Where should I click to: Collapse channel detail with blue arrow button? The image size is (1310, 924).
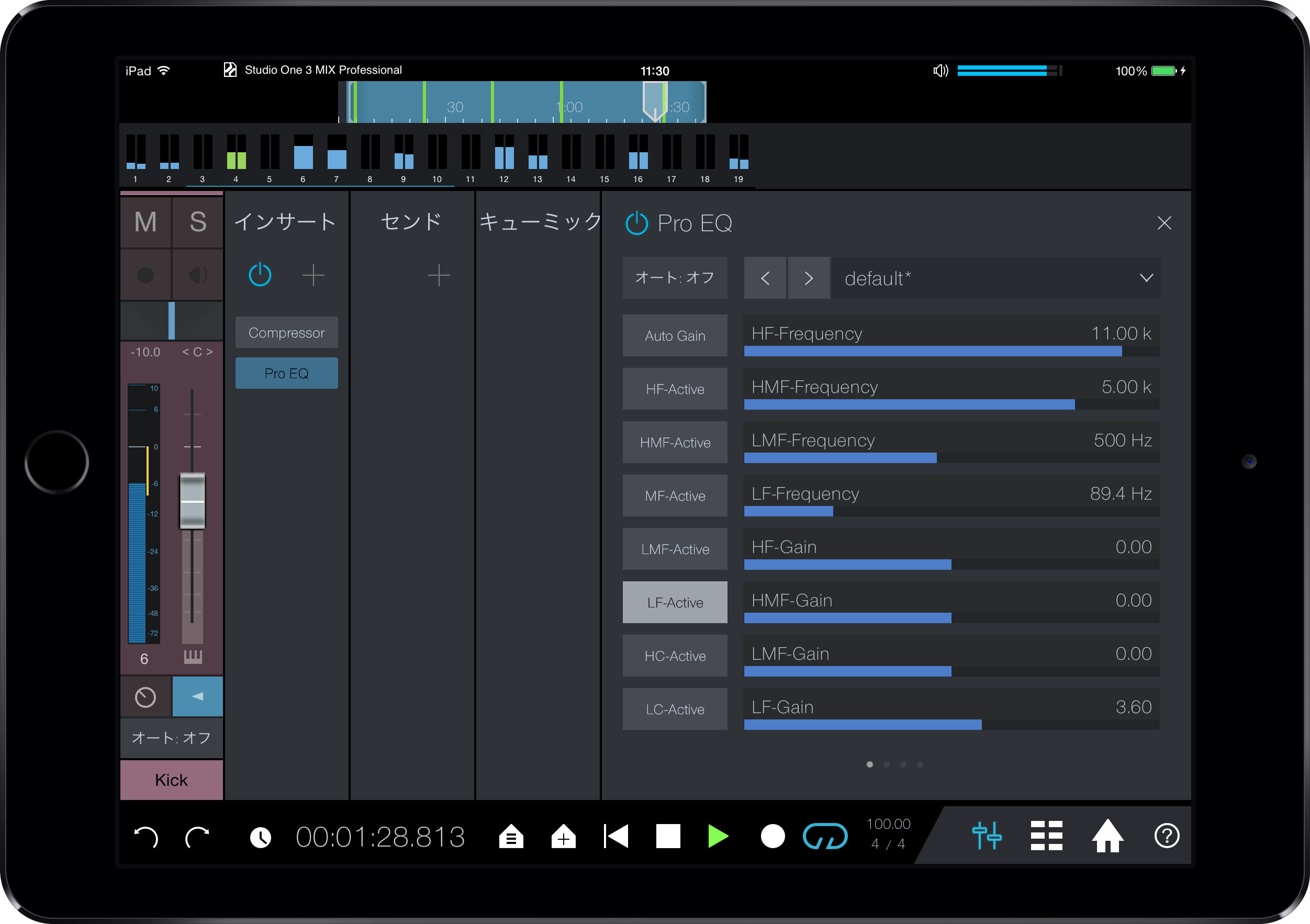(198, 696)
